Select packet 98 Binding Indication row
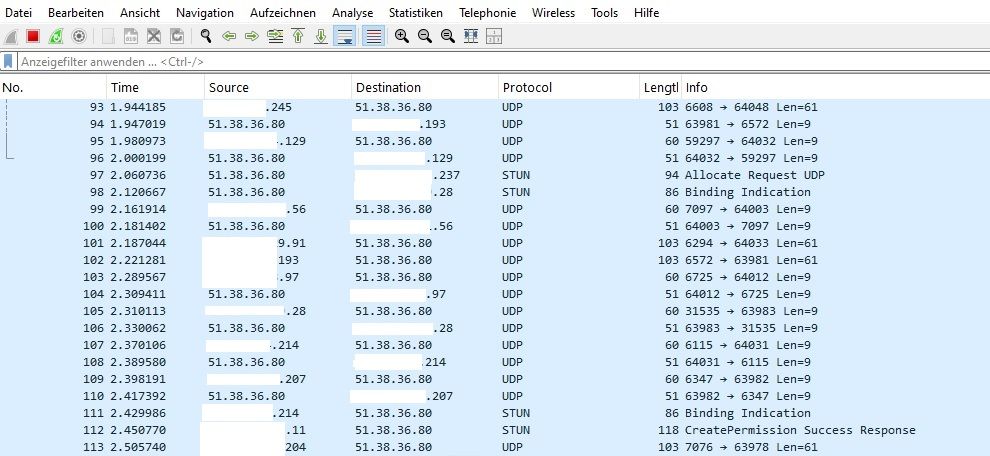Viewport: 990px width, 456px height. tap(495, 192)
